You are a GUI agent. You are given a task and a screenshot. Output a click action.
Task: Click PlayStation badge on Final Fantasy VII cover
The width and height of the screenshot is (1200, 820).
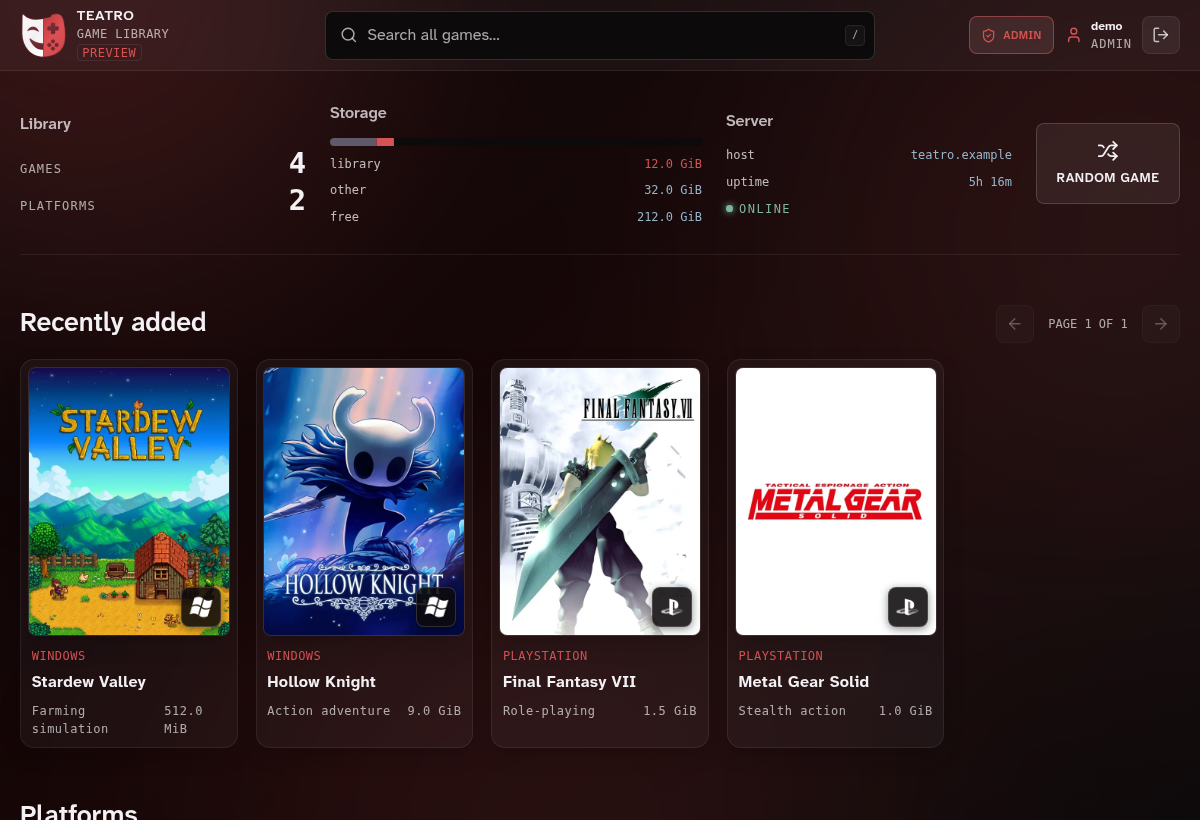[672, 607]
